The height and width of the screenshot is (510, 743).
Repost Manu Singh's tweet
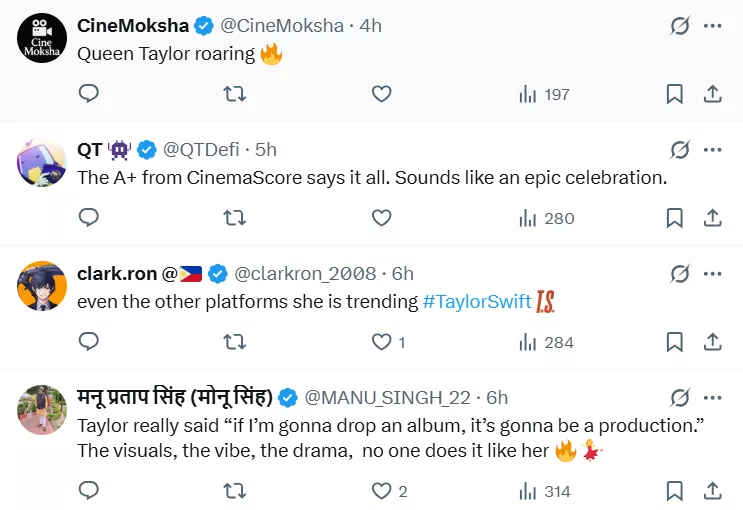click(x=234, y=491)
